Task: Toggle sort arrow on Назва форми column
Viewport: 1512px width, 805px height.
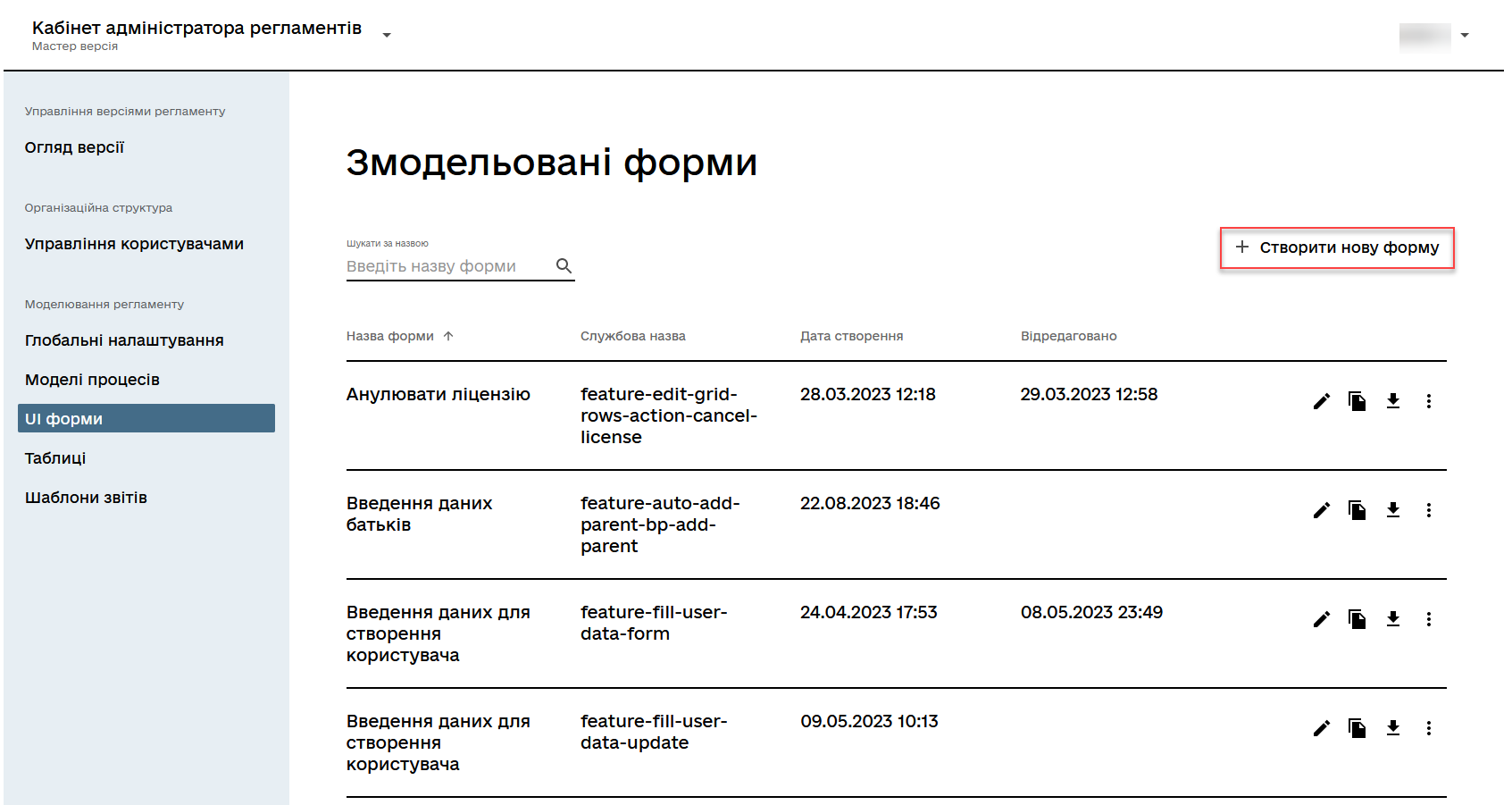Action: coord(448,336)
